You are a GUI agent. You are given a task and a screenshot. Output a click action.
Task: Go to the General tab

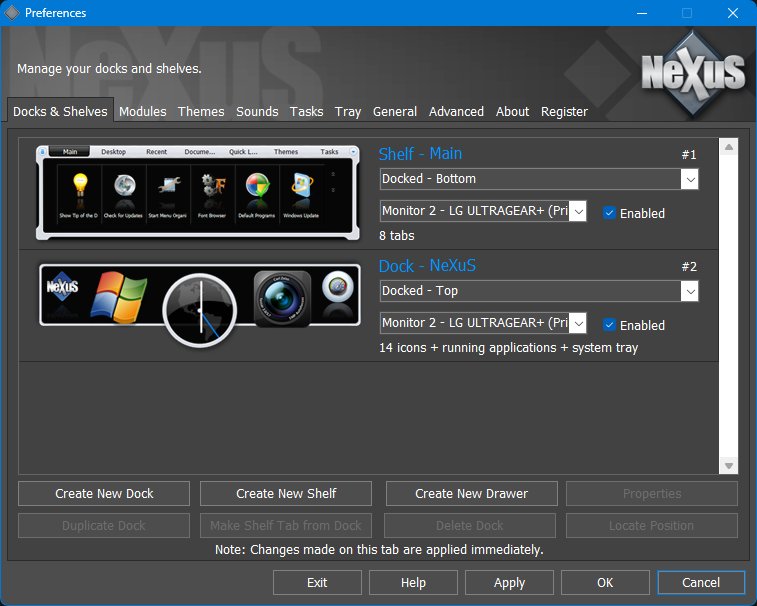pos(394,112)
